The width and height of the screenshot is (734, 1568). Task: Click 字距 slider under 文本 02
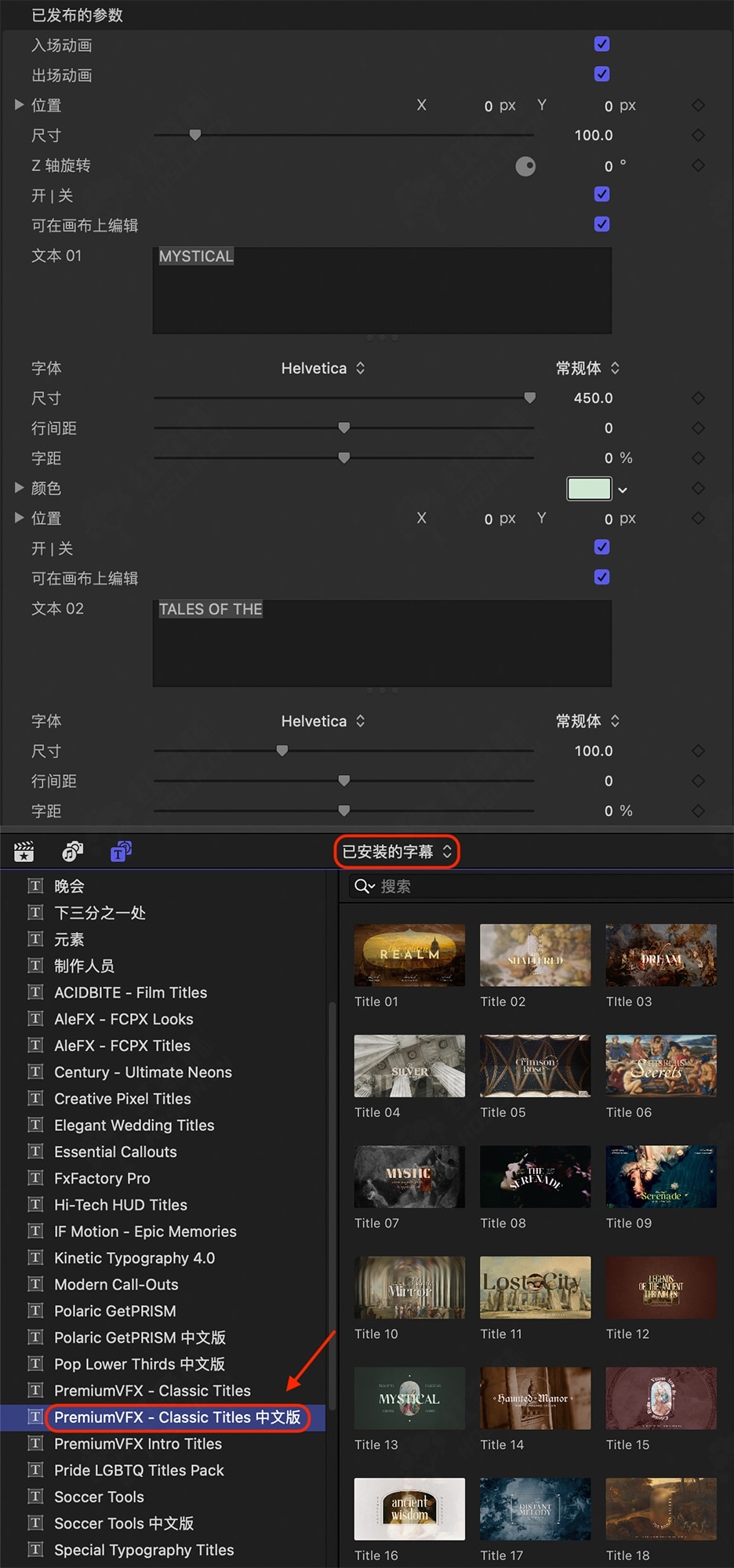(343, 810)
